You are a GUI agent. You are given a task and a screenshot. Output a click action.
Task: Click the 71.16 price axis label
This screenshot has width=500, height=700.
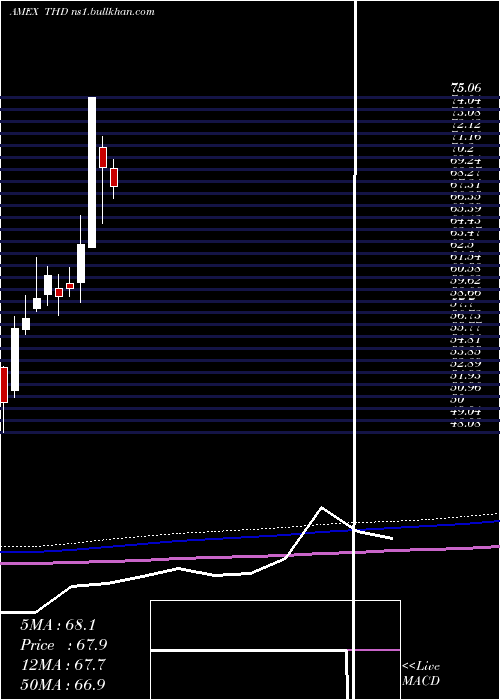(466, 138)
